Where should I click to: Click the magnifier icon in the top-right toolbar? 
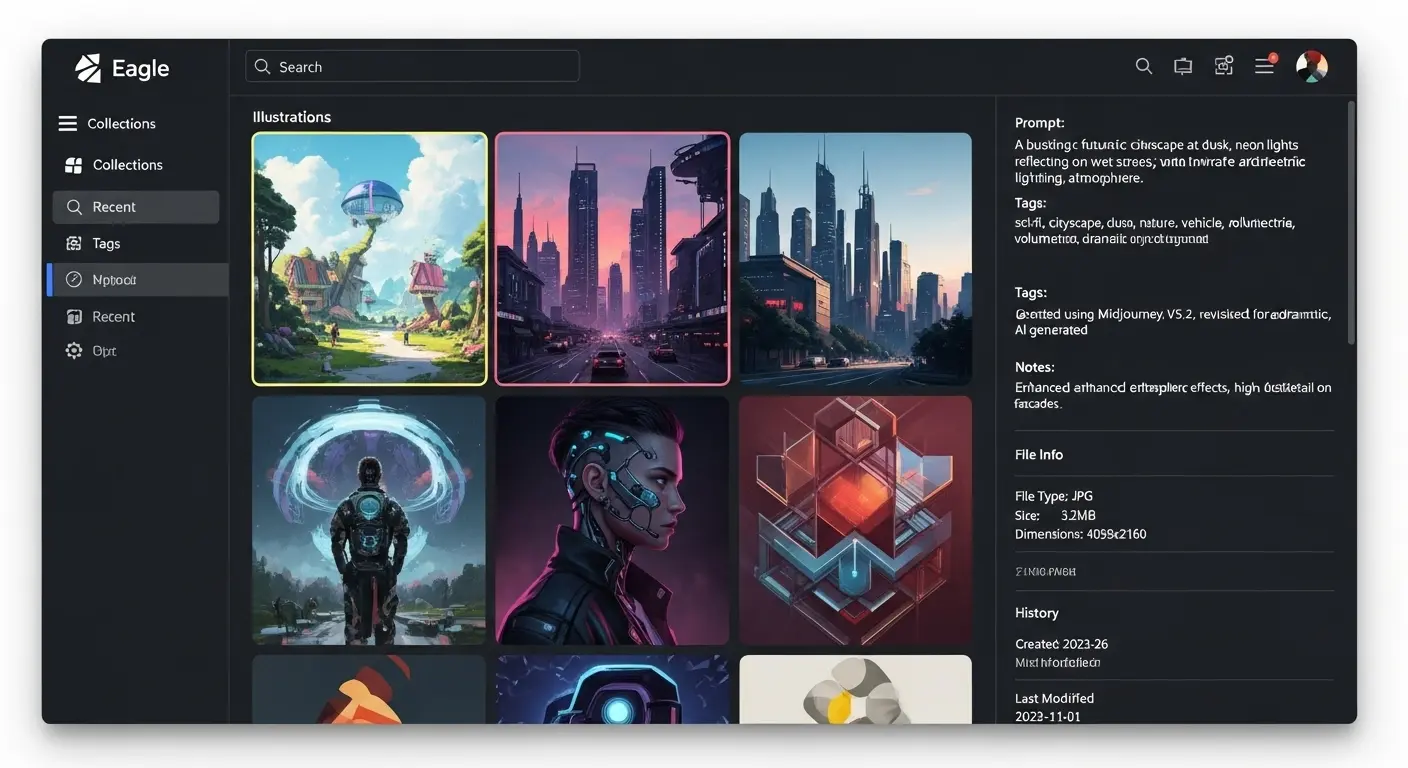pos(1144,66)
